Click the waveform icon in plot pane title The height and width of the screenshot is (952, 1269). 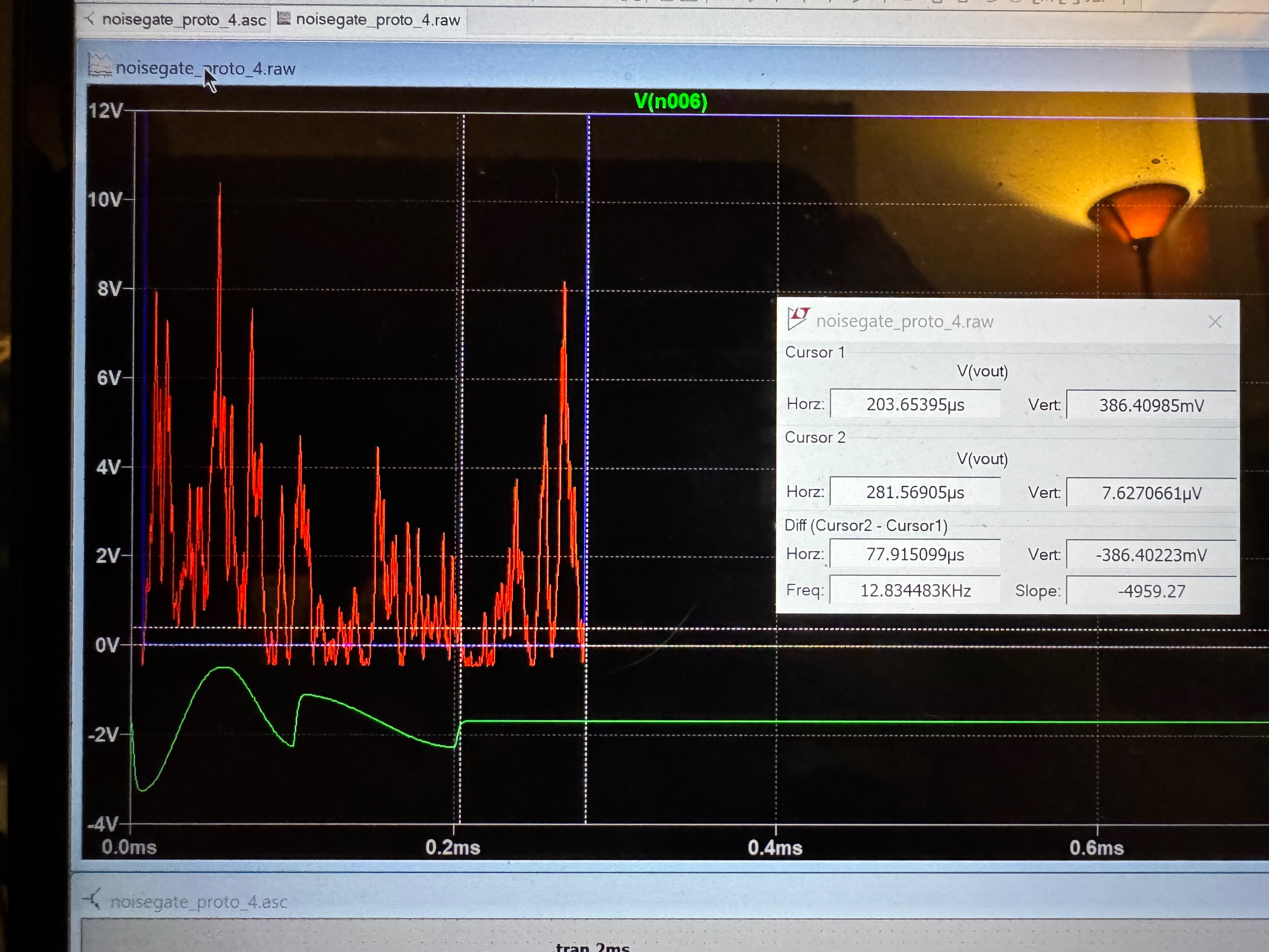[99, 65]
